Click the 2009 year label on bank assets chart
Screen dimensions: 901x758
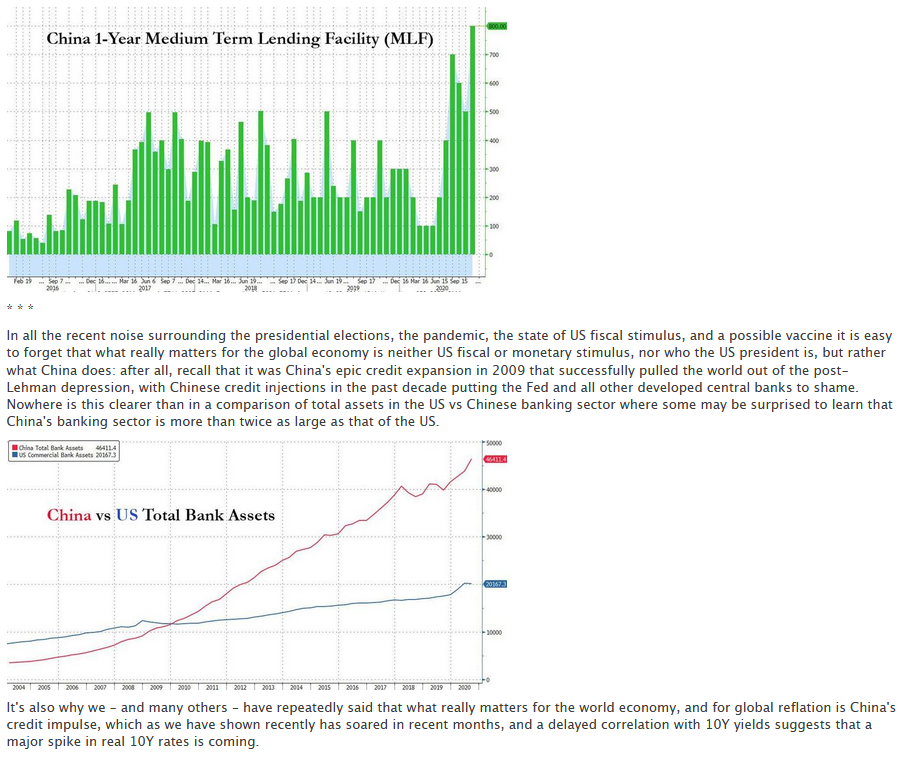(156, 687)
